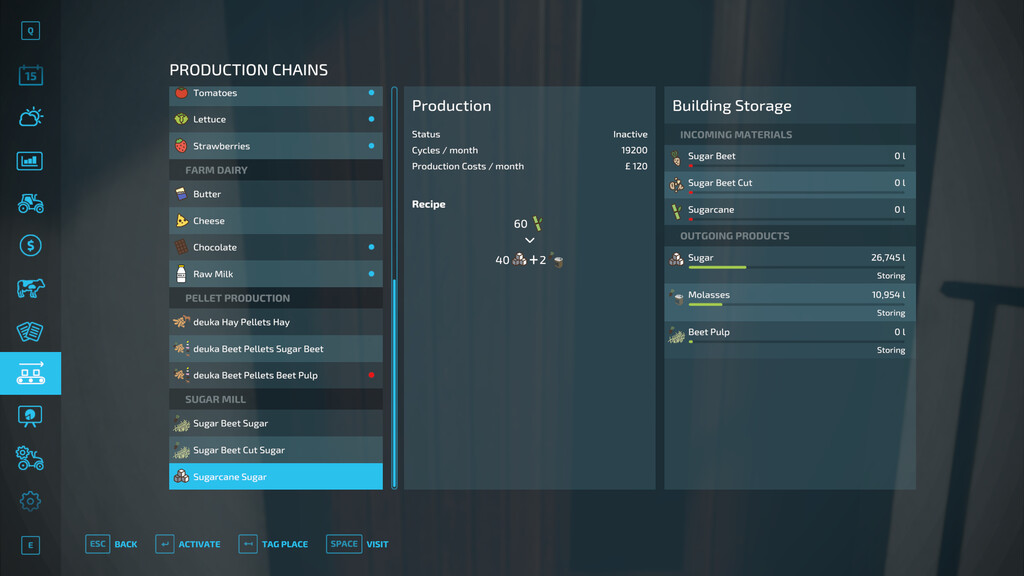View statistics via the bar chart icon
This screenshot has width=1024, height=576.
(x=31, y=159)
